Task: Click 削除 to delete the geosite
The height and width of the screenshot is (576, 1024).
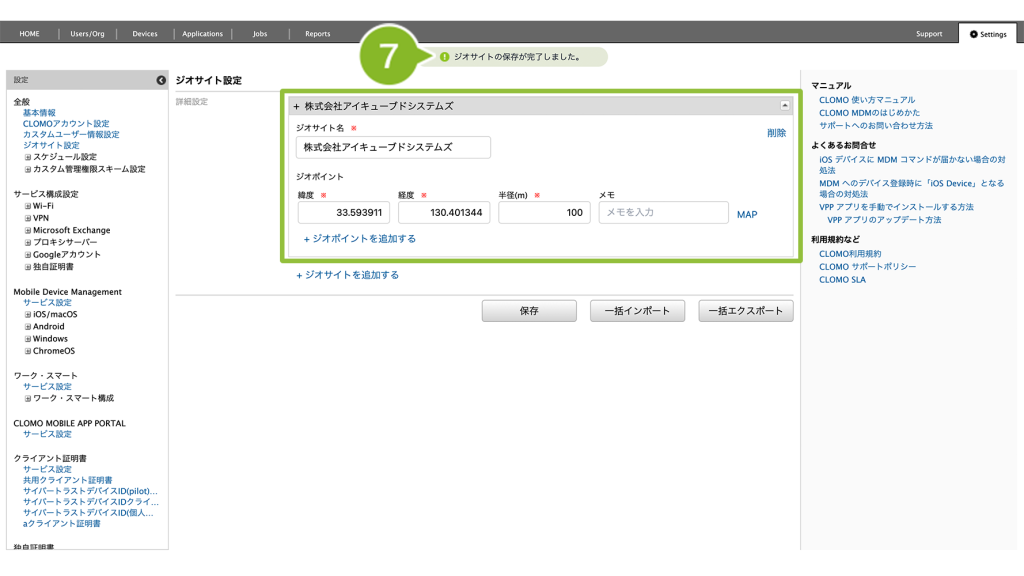Action: (x=776, y=133)
